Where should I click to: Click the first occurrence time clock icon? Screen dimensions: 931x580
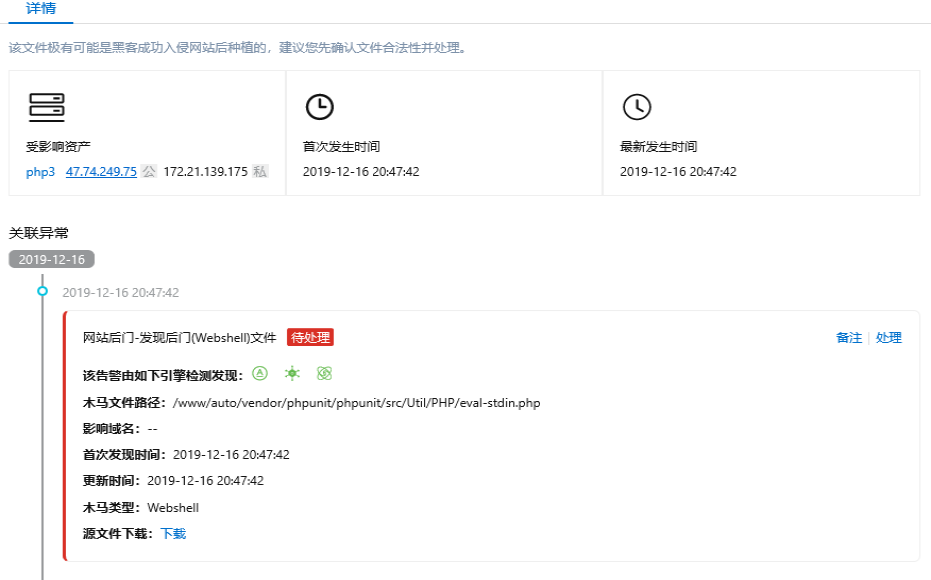pyautogui.click(x=319, y=107)
